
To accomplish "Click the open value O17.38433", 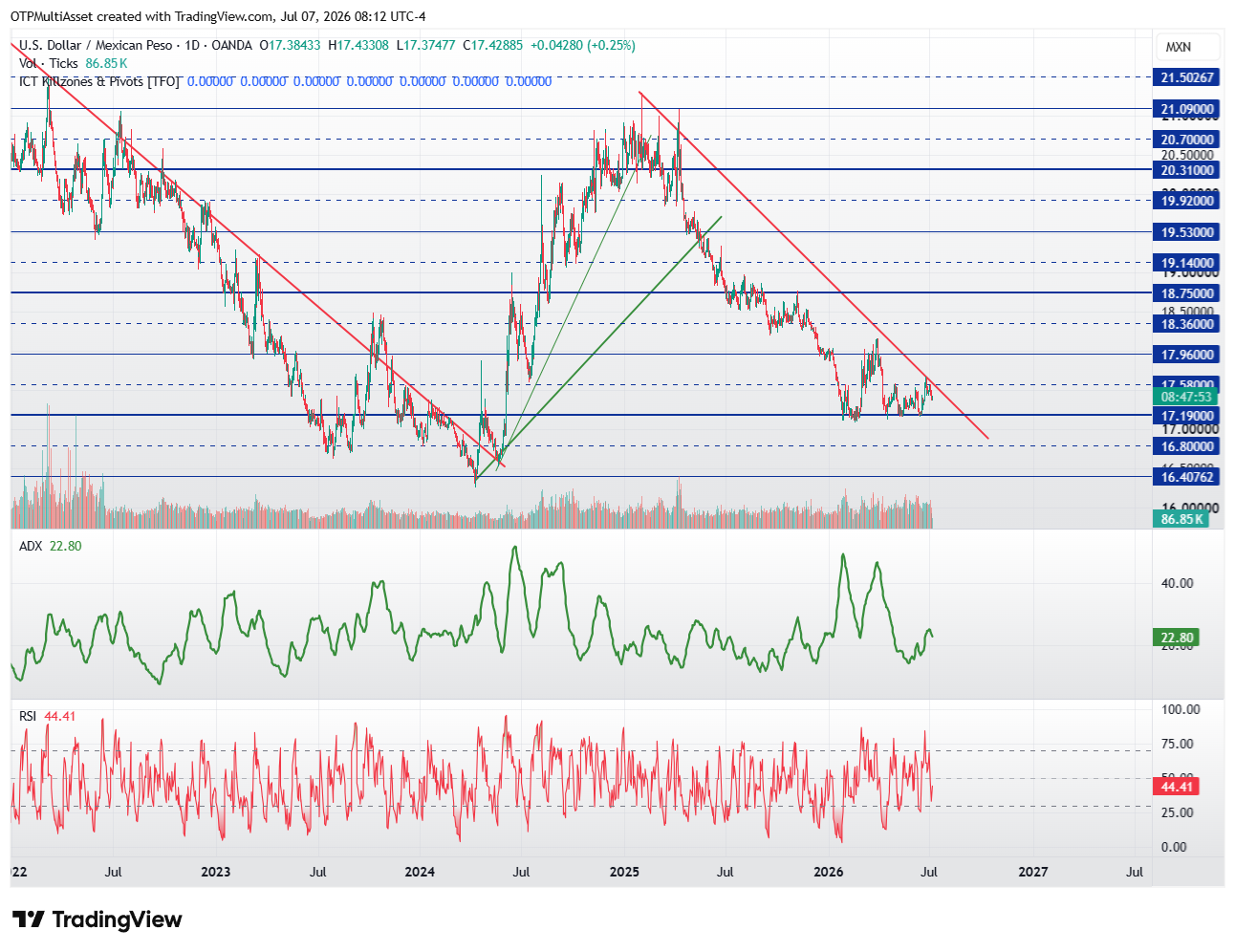I will click(291, 45).
